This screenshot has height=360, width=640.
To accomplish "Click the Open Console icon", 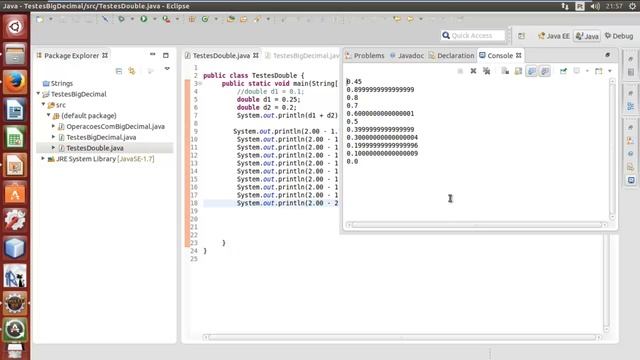I will tap(598, 71).
